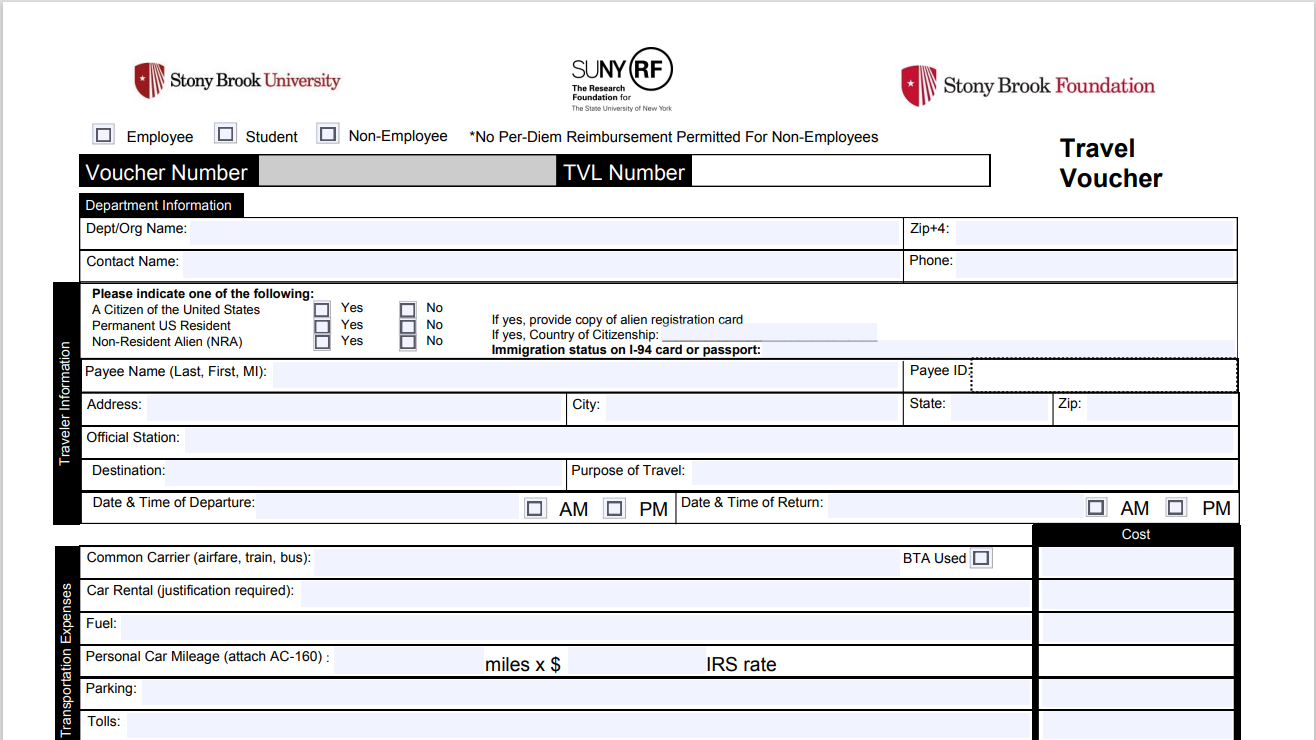Select Yes for Non-Resident Alien

pyautogui.click(x=322, y=341)
